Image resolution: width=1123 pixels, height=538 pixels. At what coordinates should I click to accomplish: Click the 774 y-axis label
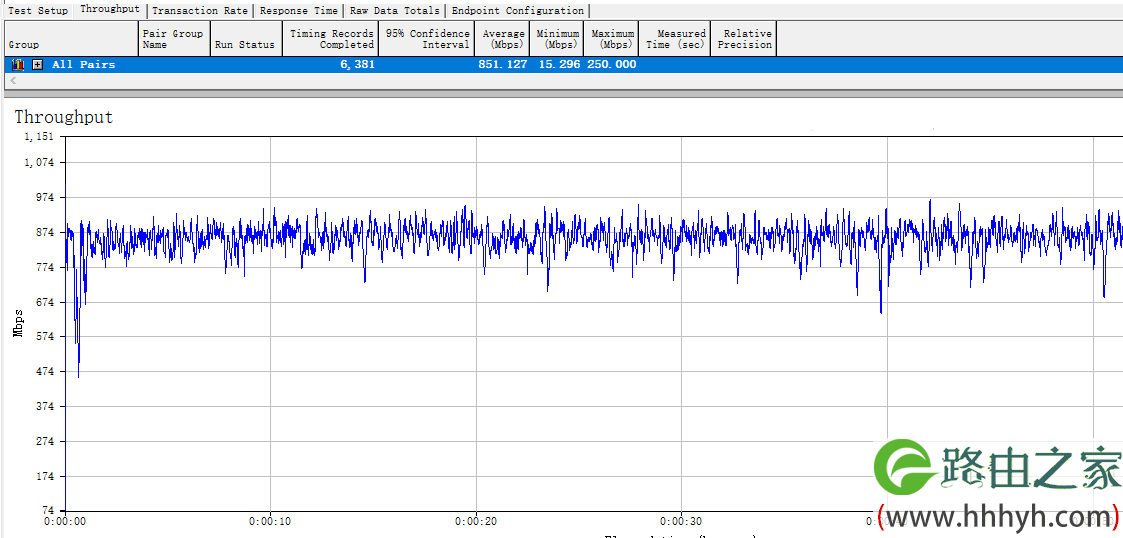click(x=44, y=266)
